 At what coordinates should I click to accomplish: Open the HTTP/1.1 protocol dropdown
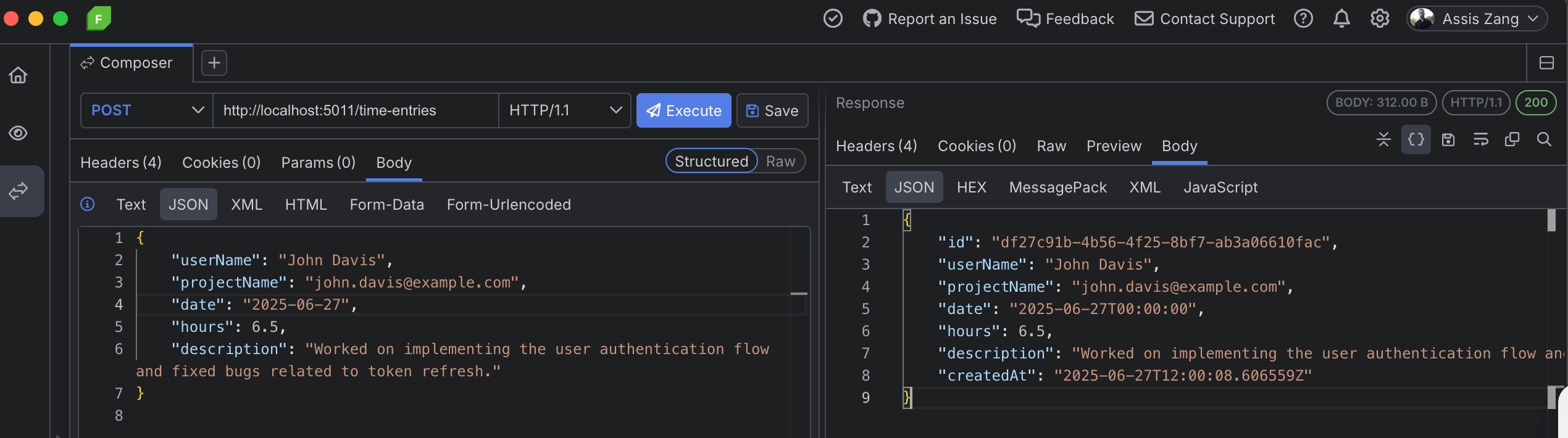click(564, 110)
